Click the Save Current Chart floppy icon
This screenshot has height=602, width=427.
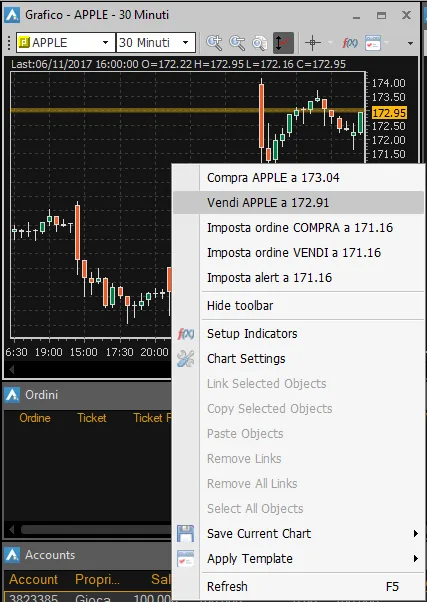tap(185, 534)
